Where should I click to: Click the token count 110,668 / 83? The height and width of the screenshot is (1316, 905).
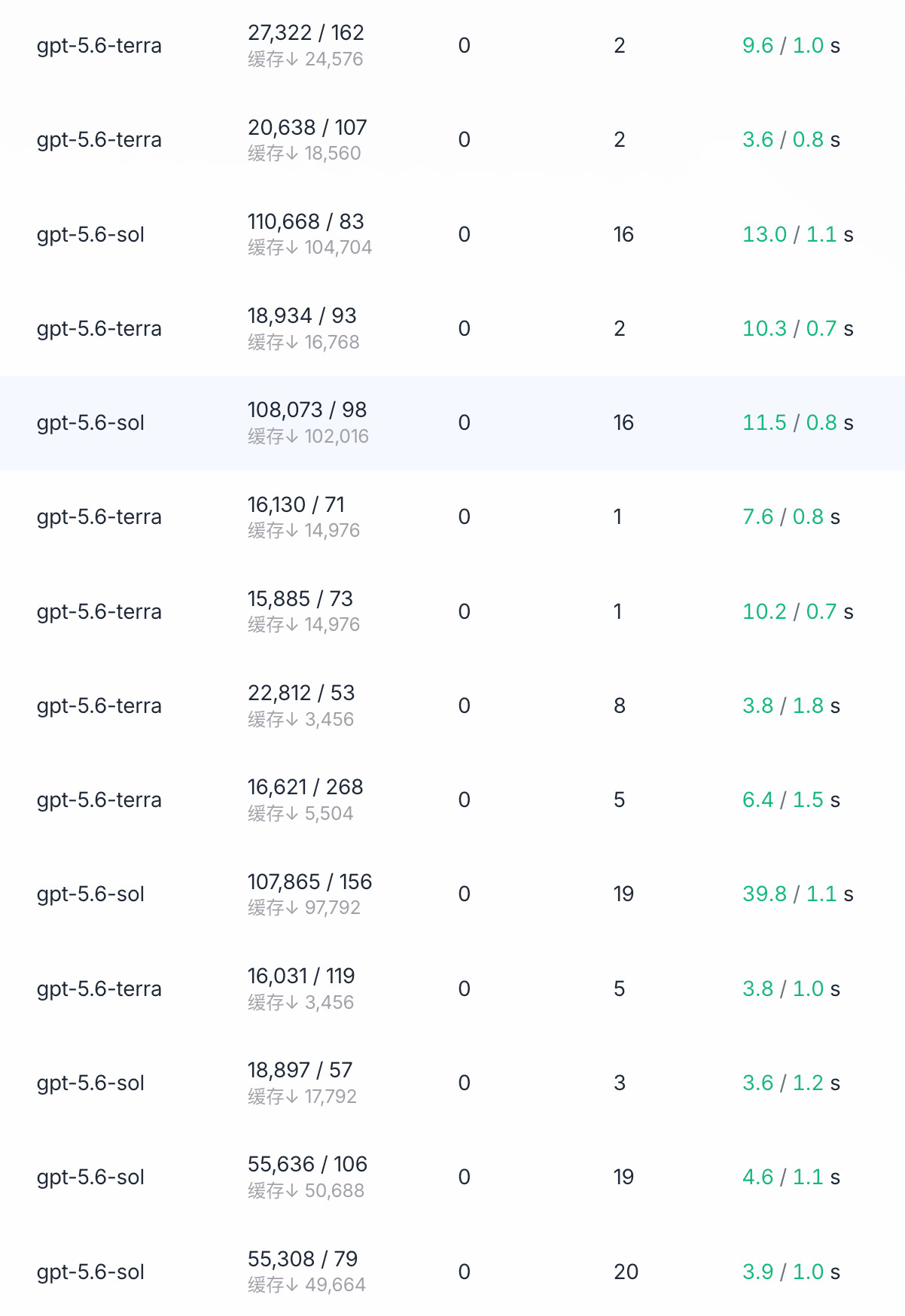[x=306, y=221]
